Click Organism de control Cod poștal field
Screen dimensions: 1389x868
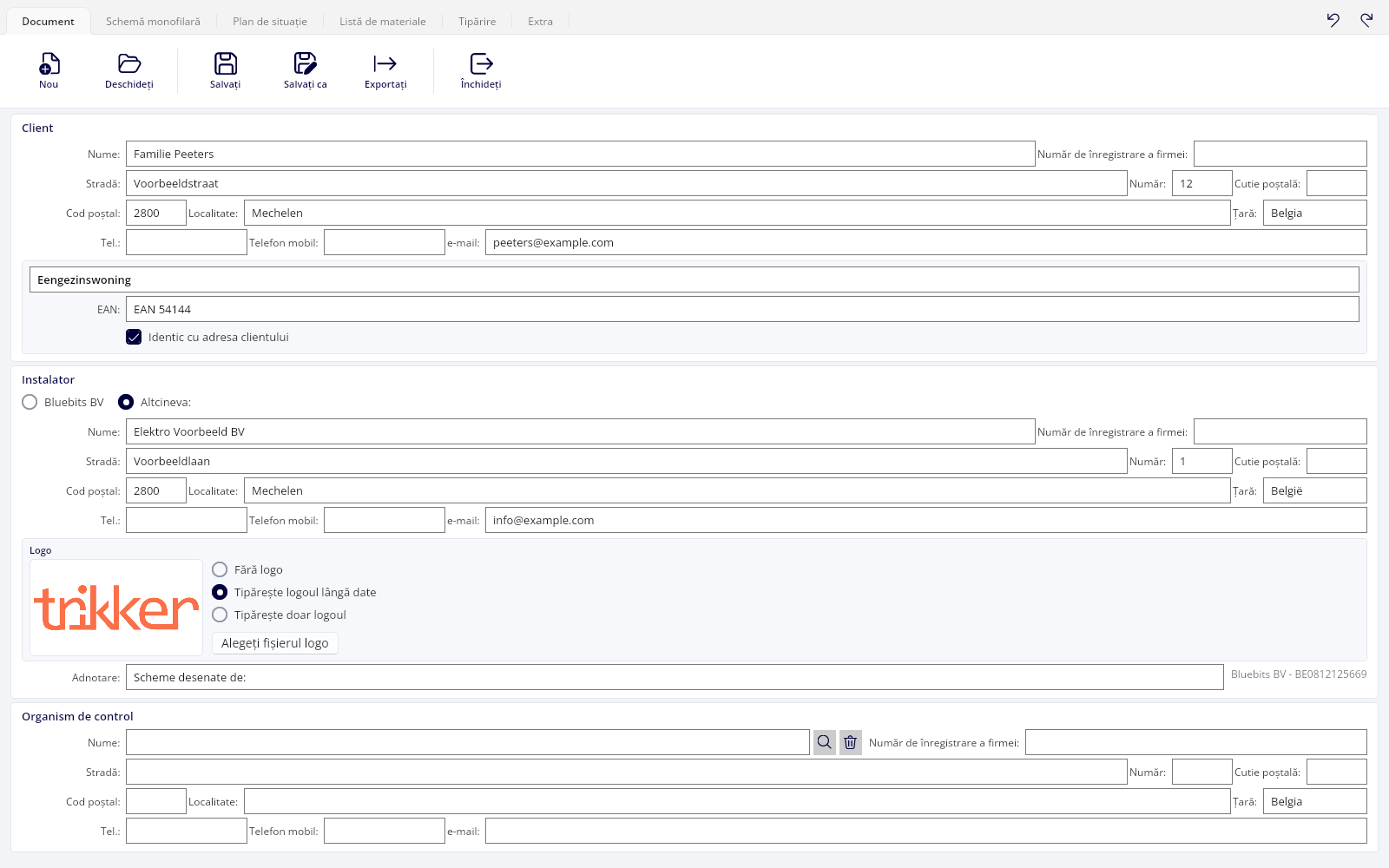[156, 801]
